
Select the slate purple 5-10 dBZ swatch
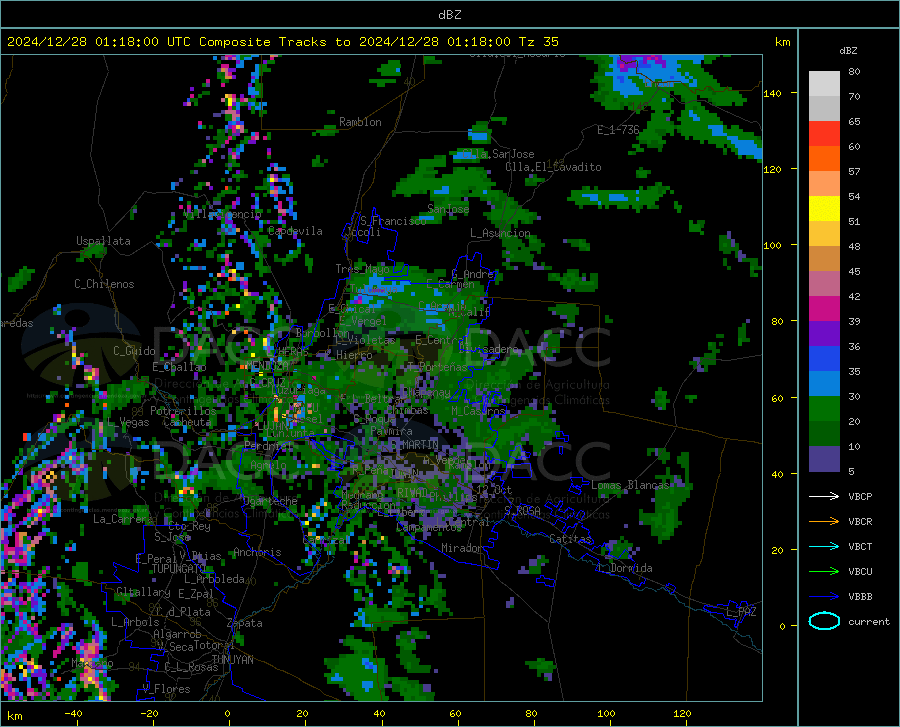click(x=824, y=459)
